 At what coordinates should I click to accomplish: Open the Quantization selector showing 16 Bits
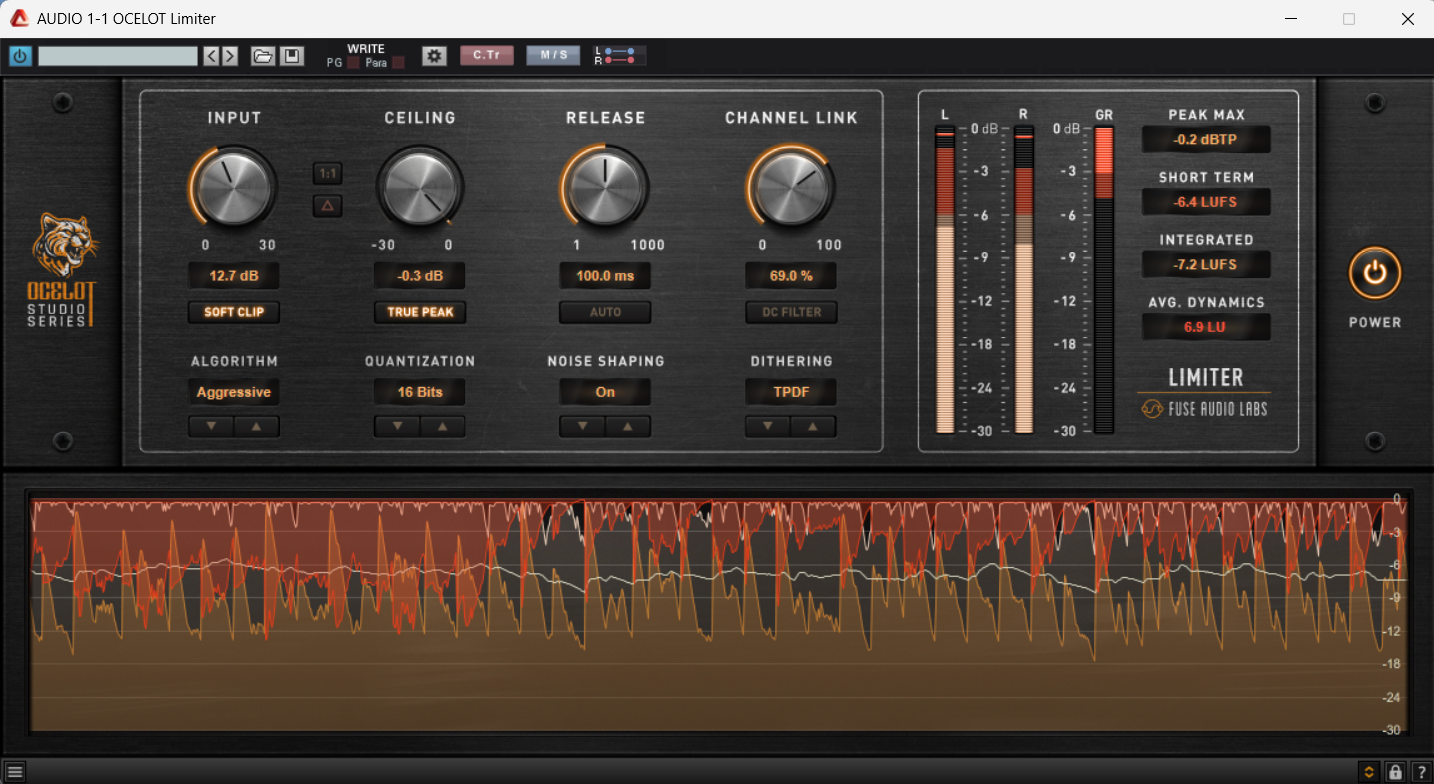(x=420, y=392)
